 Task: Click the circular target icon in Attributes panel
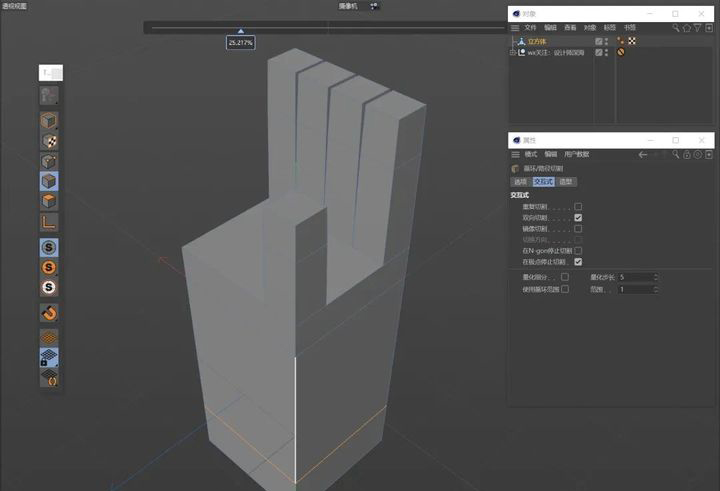(698, 155)
